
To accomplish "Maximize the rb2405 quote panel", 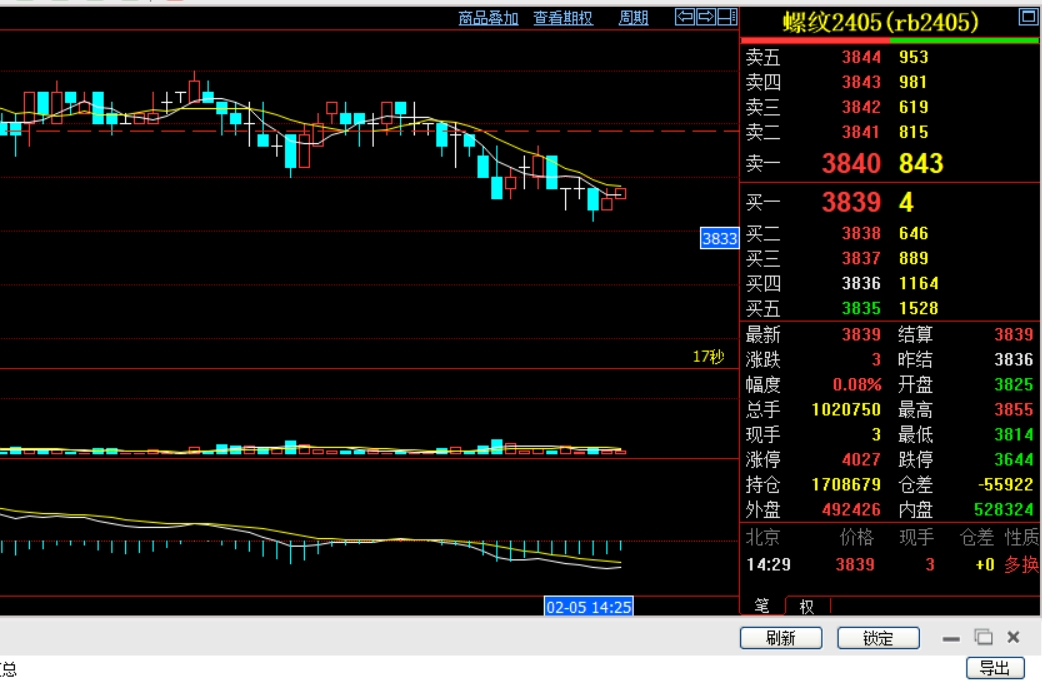I will (x=1027, y=17).
